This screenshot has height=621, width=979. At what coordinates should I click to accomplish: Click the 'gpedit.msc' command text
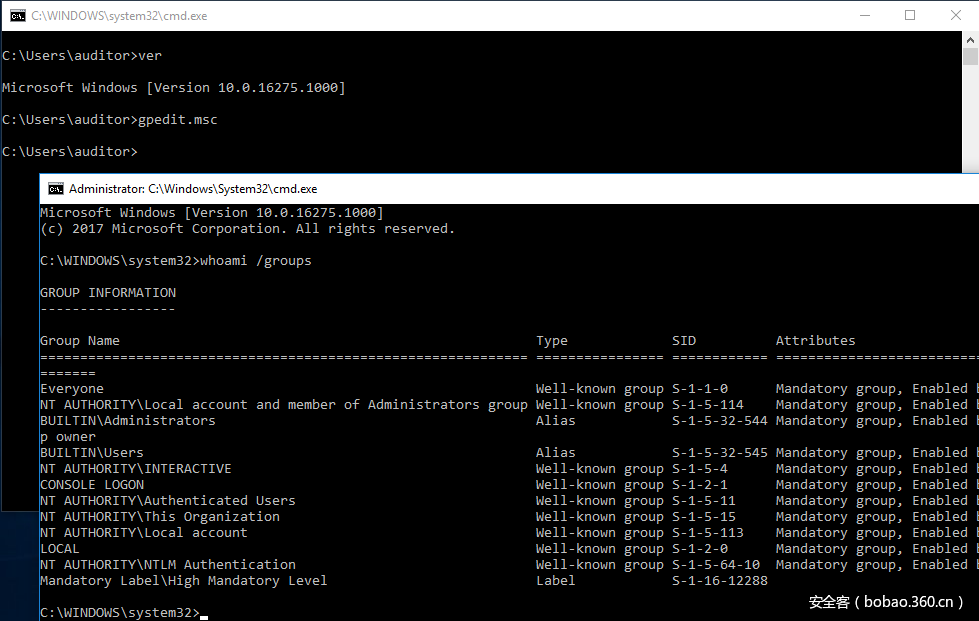(x=177, y=120)
